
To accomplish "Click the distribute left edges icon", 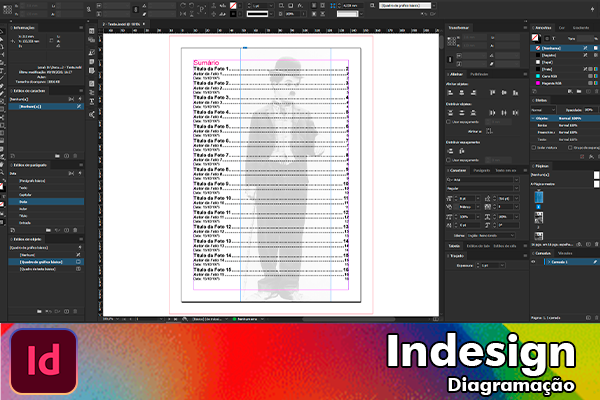I will pos(492,113).
